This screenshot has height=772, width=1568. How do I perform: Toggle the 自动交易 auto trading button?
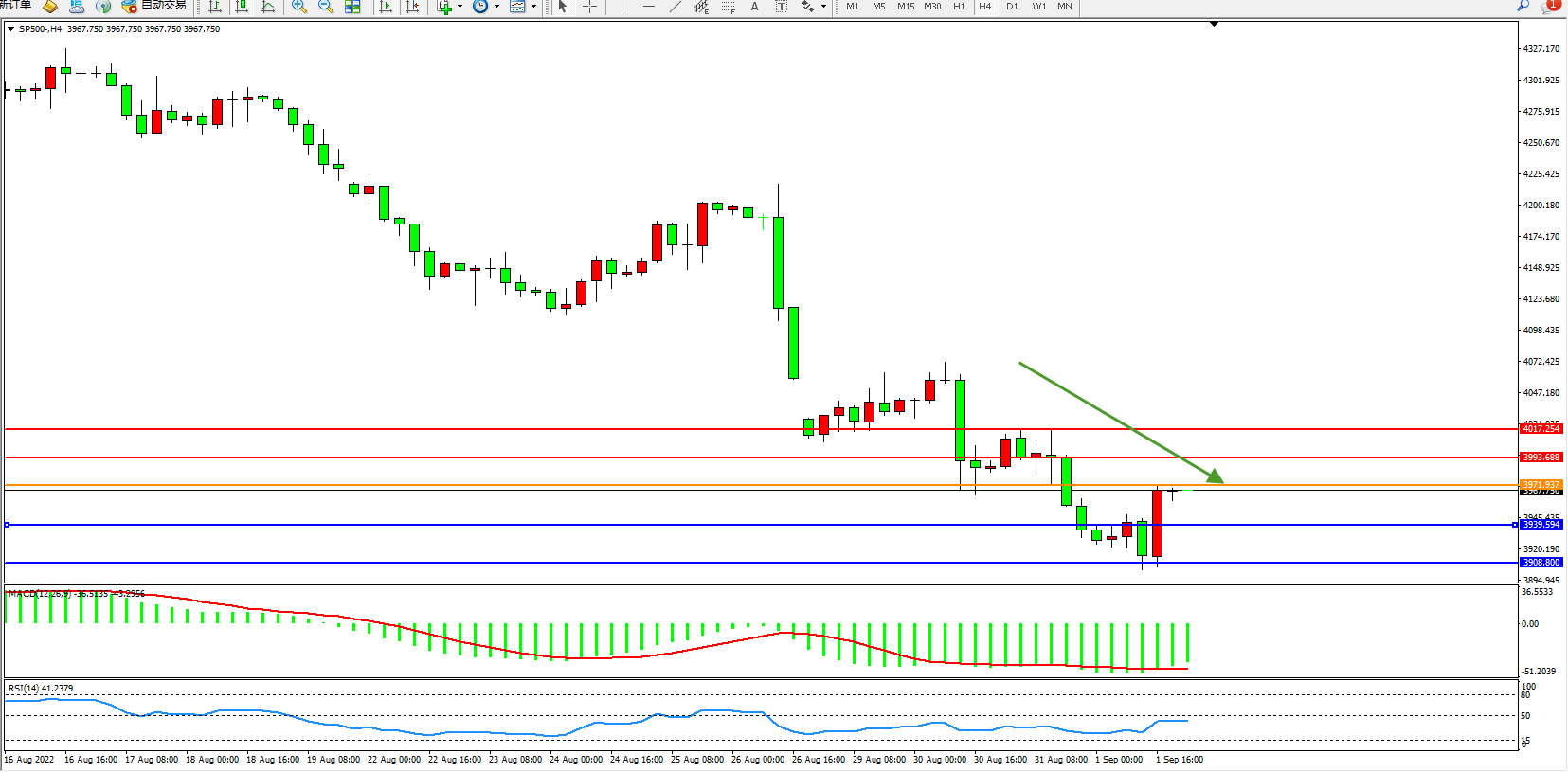click(x=154, y=6)
